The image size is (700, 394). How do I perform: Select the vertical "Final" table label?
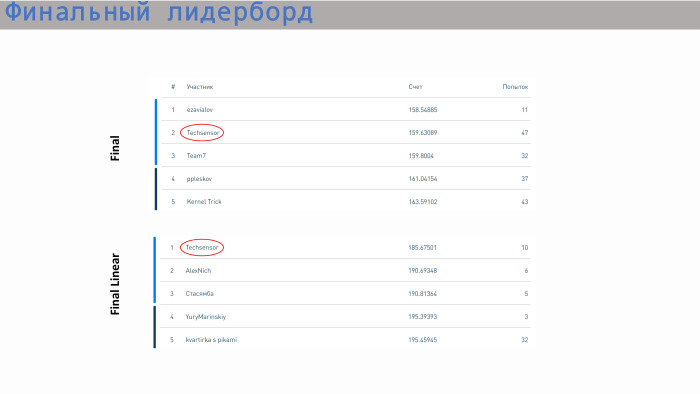tap(115, 148)
